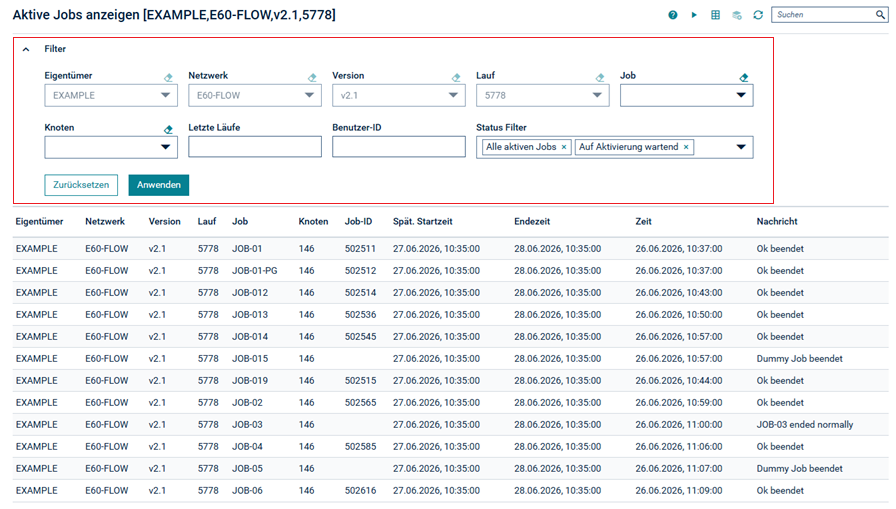Click Job-ID 502536
The height and width of the screenshot is (509, 896).
click(x=361, y=315)
